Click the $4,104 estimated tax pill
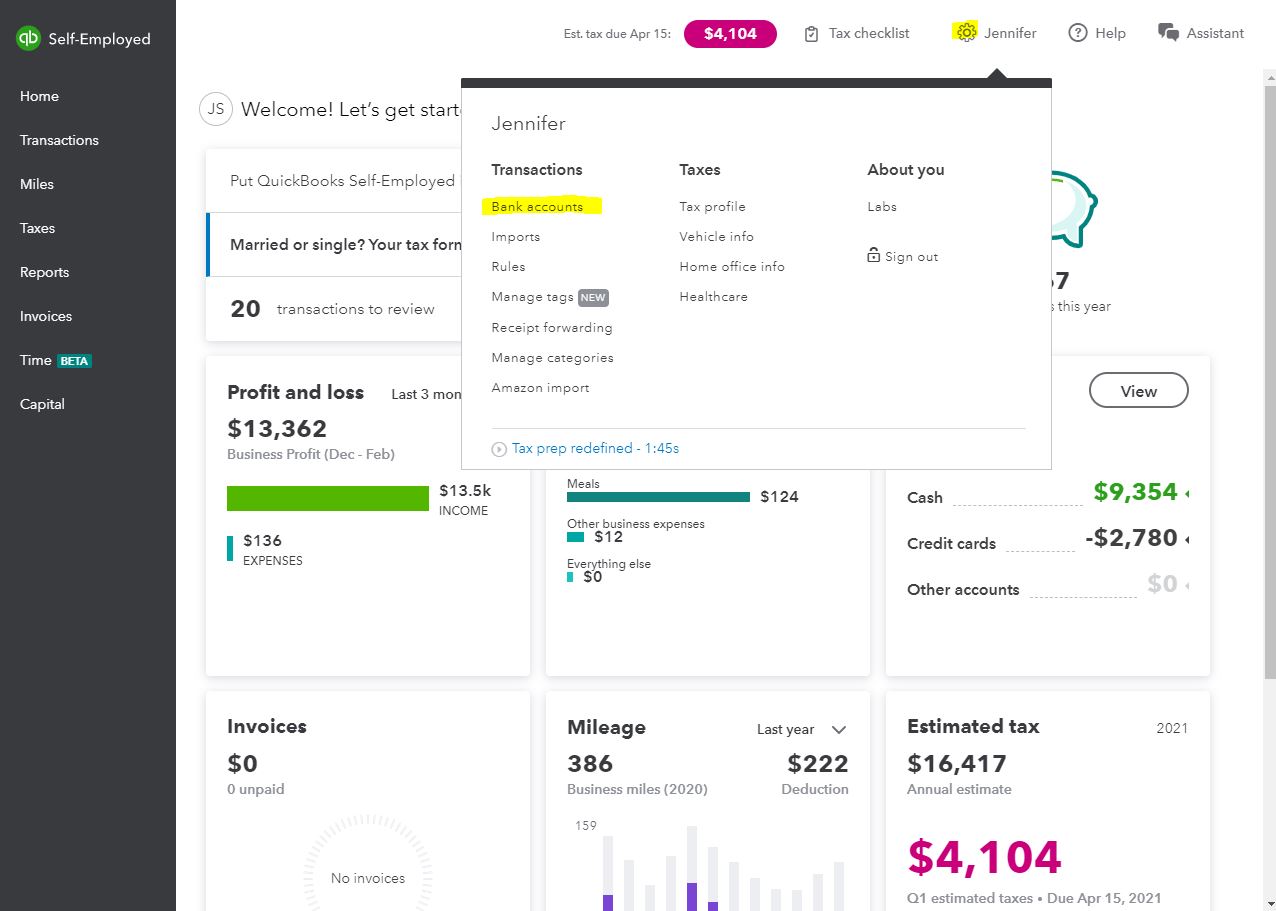Viewport: 1276px width, 911px height. click(x=730, y=33)
